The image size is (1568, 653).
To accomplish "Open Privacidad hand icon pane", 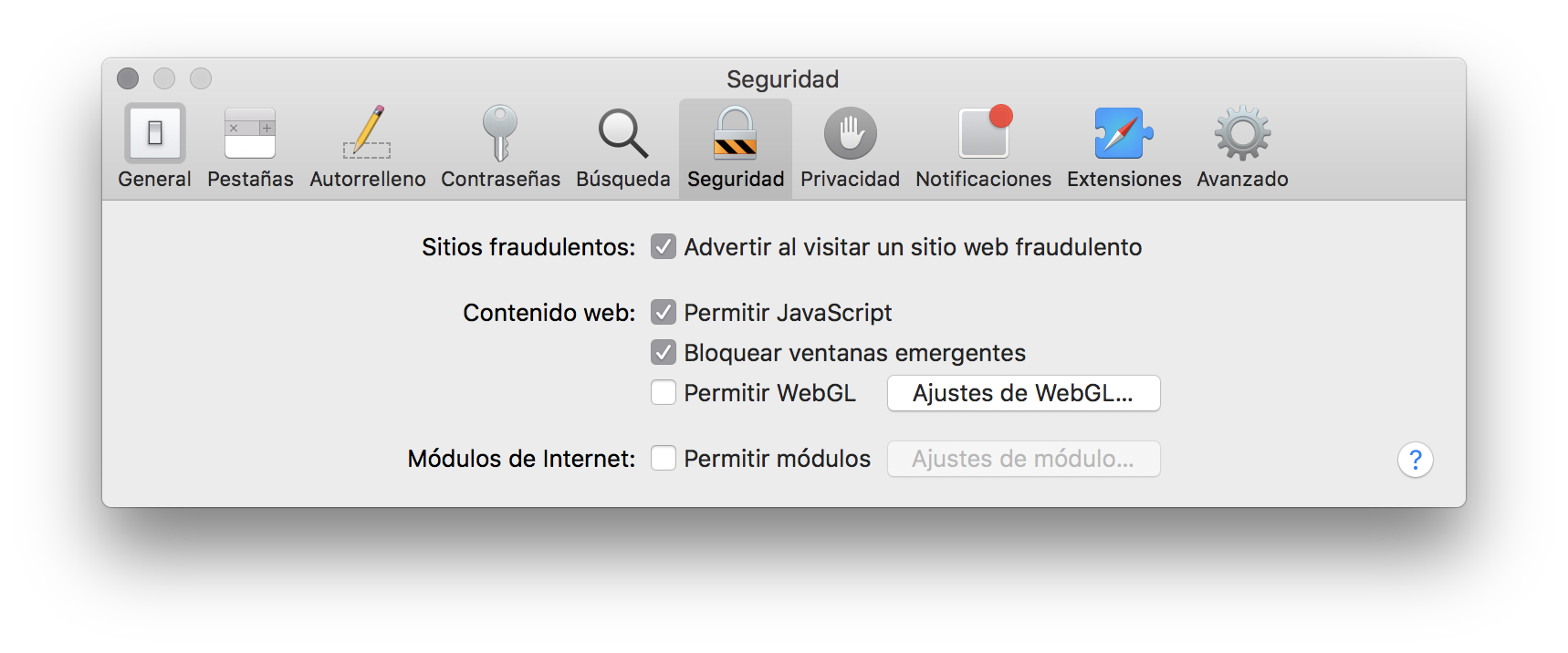I will click(x=850, y=148).
